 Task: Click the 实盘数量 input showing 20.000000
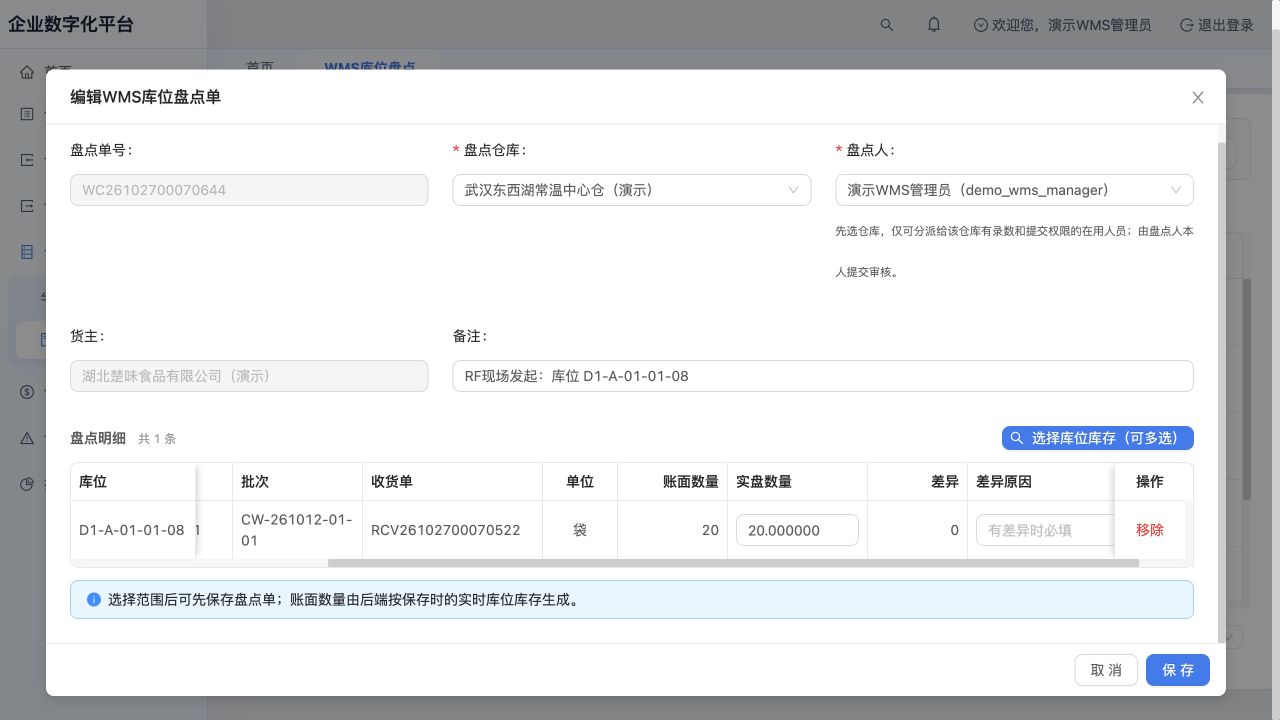tap(797, 530)
